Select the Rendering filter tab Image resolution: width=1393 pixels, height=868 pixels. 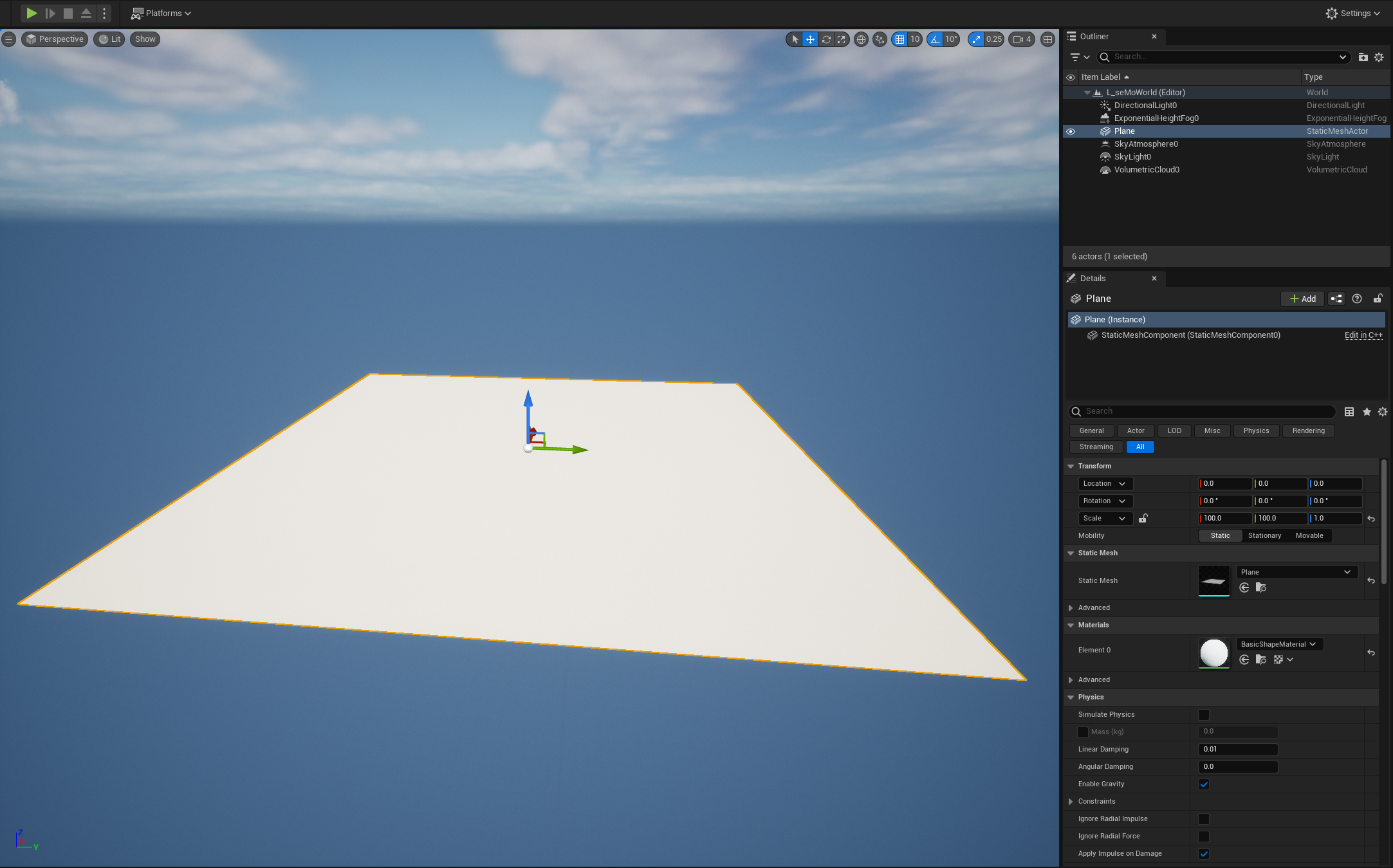coord(1308,431)
